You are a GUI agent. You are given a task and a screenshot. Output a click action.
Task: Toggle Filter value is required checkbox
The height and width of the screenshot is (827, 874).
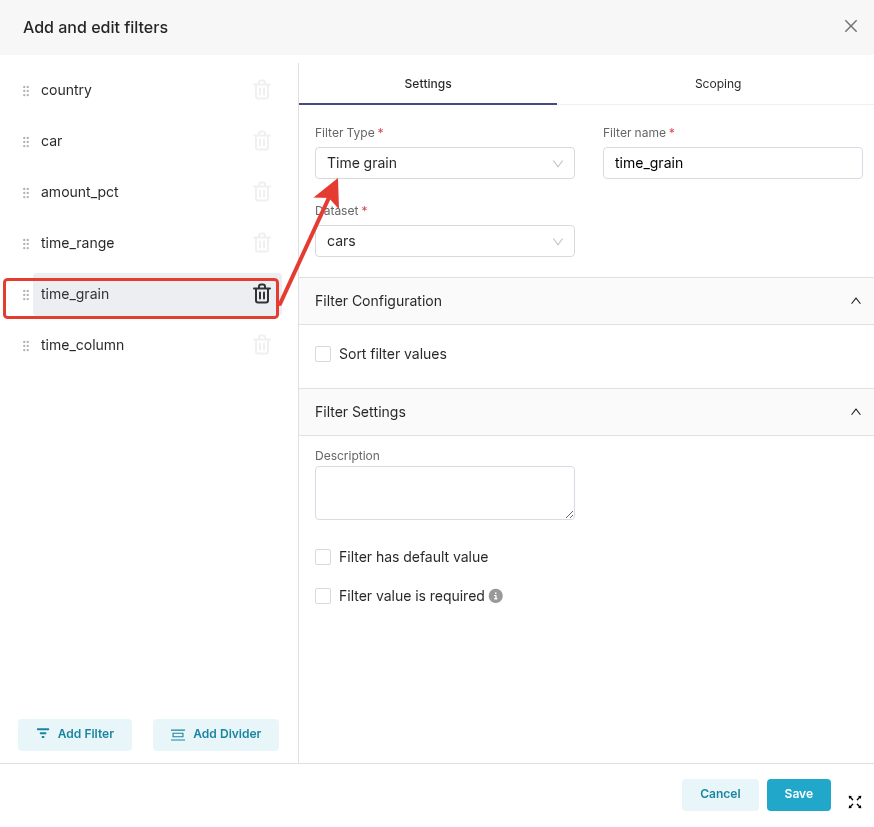(323, 596)
